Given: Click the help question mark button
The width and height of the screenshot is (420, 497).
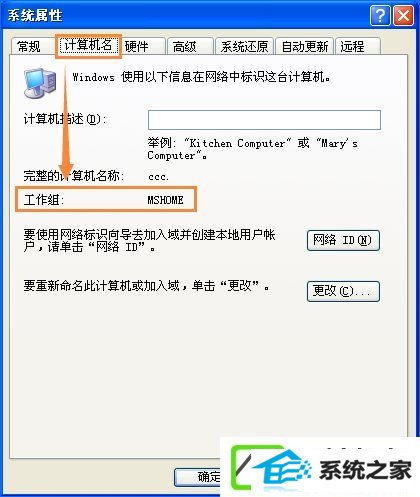Looking at the screenshot, I should [380, 15].
